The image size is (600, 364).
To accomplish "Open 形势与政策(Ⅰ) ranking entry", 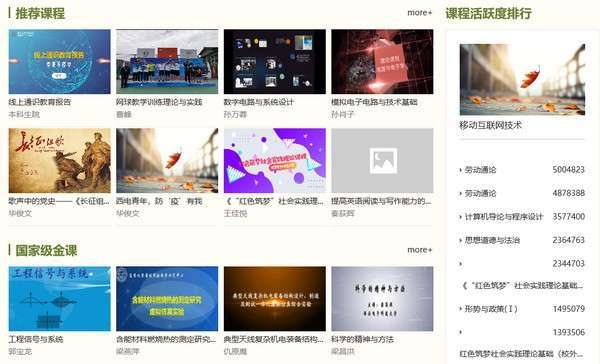I will click(491, 309).
